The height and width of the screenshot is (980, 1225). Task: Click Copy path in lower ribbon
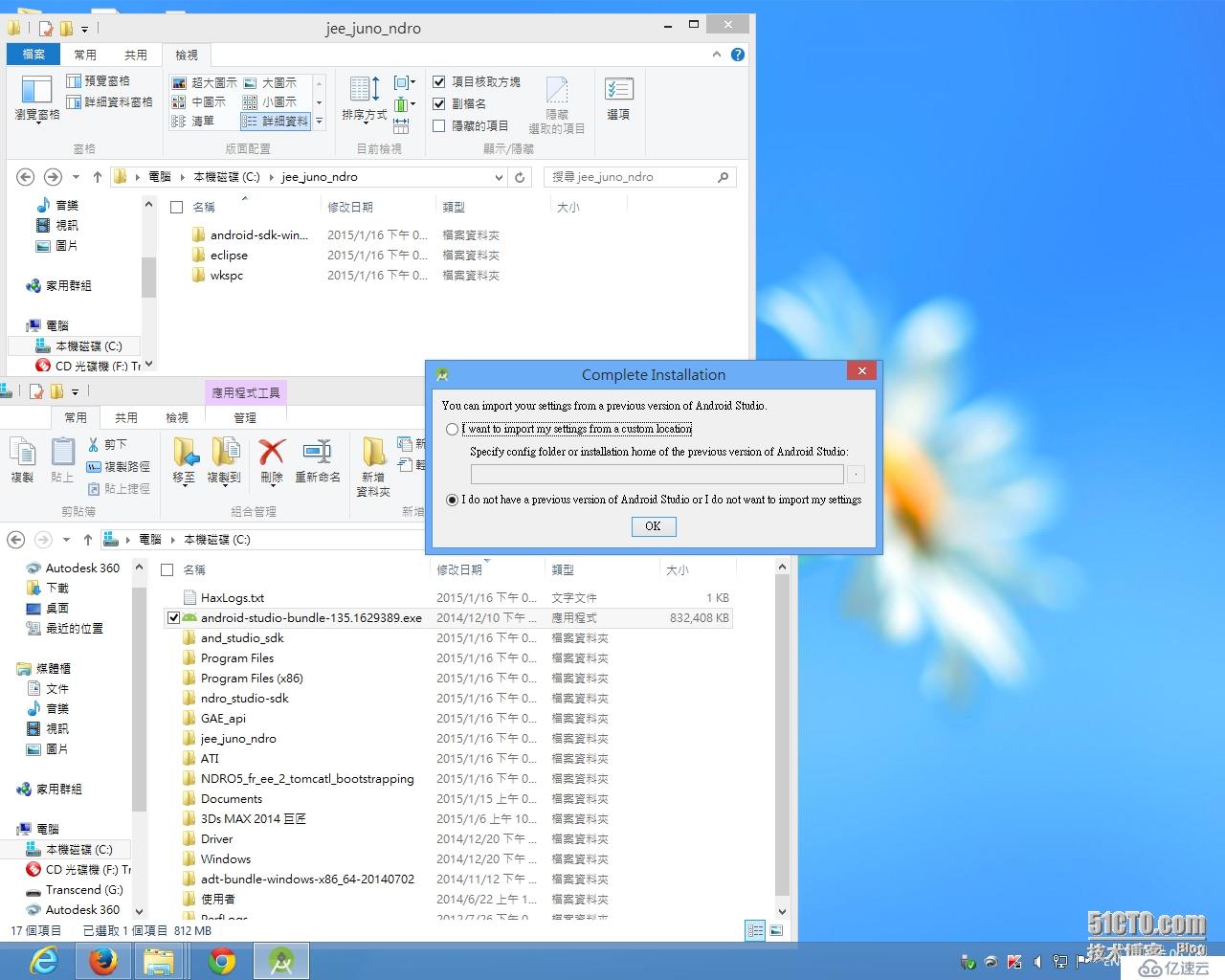pyautogui.click(x=119, y=466)
